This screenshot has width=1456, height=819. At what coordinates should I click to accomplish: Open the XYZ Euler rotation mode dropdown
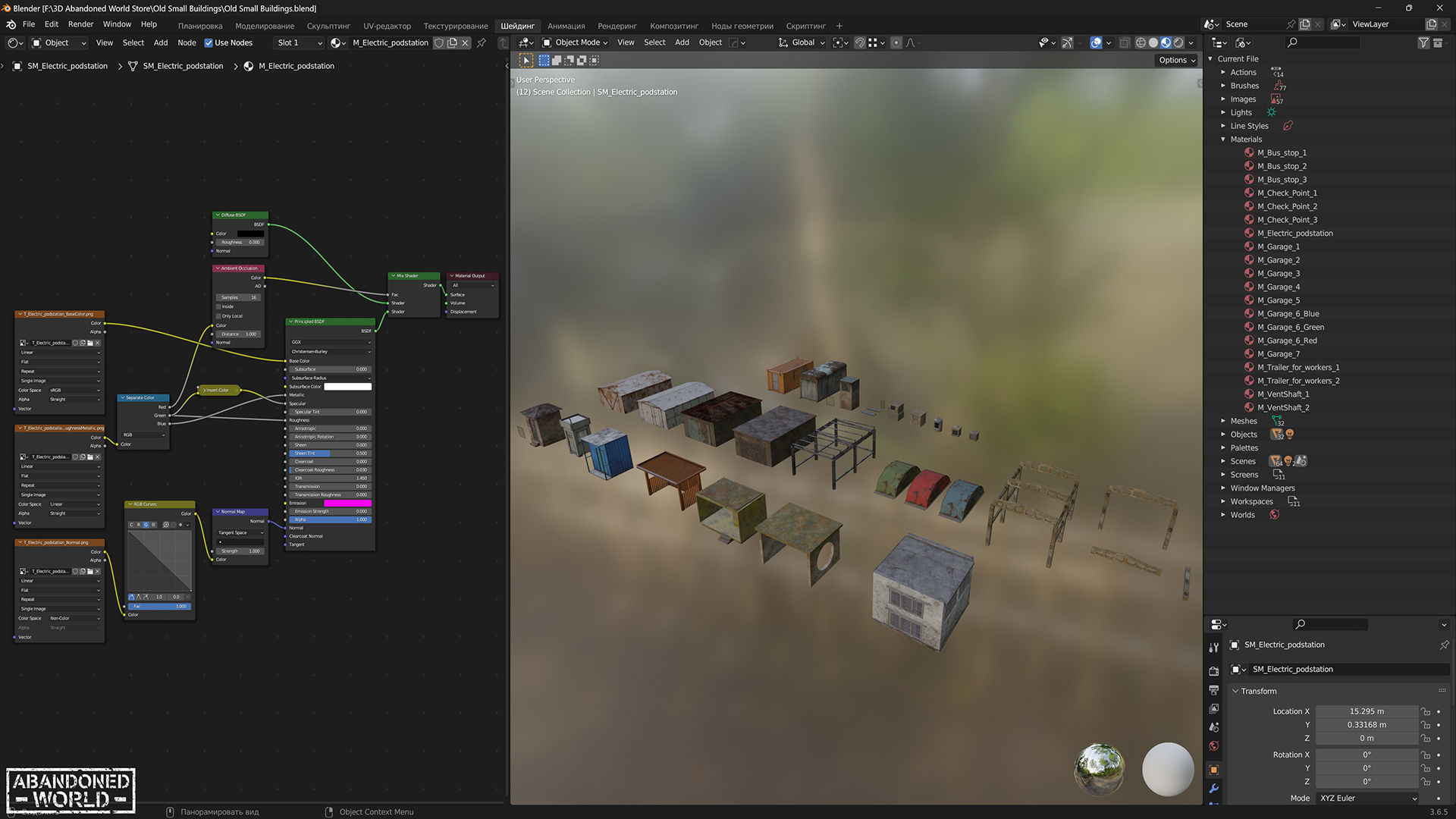coord(1367,798)
